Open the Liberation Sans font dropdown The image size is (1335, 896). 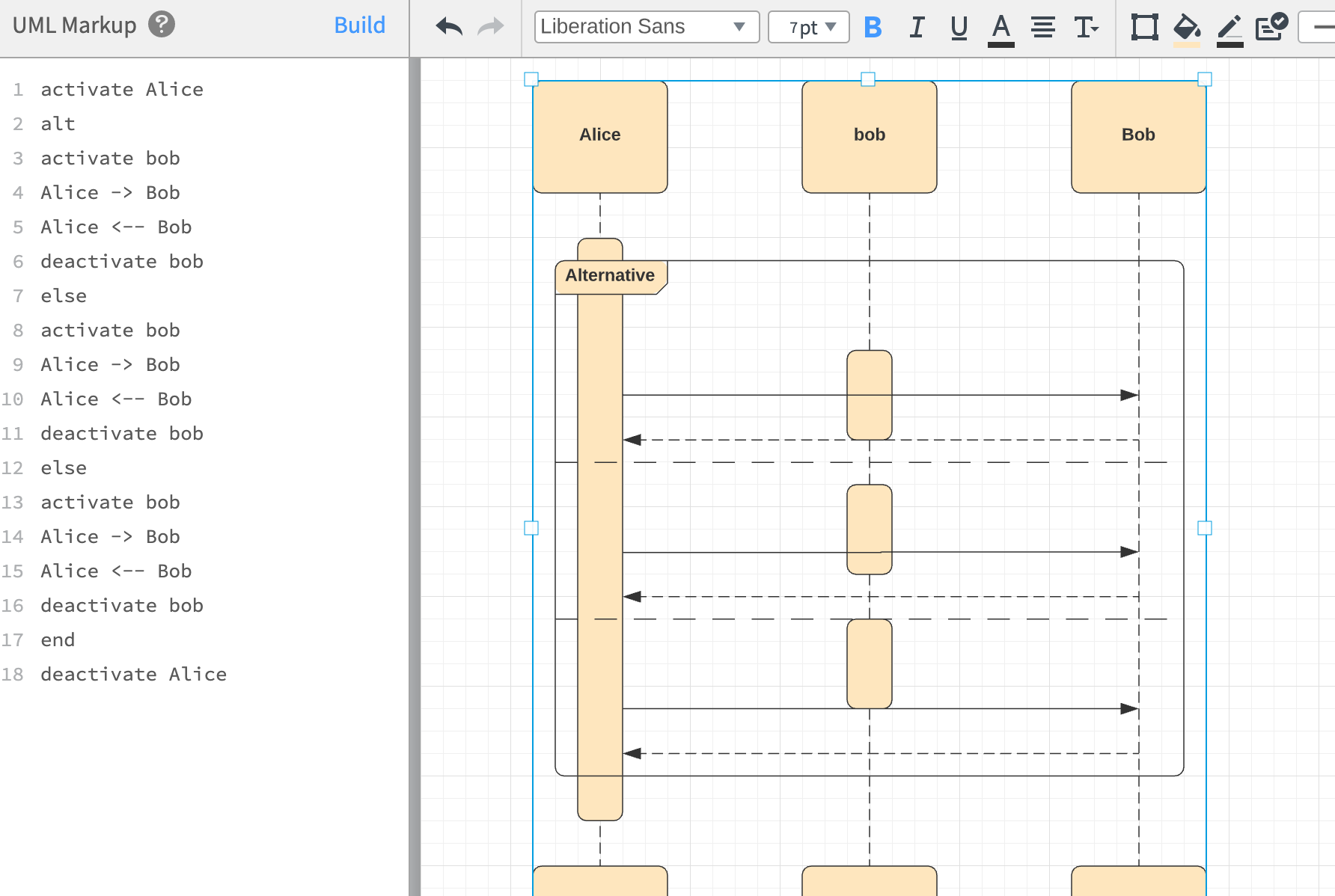tap(647, 27)
